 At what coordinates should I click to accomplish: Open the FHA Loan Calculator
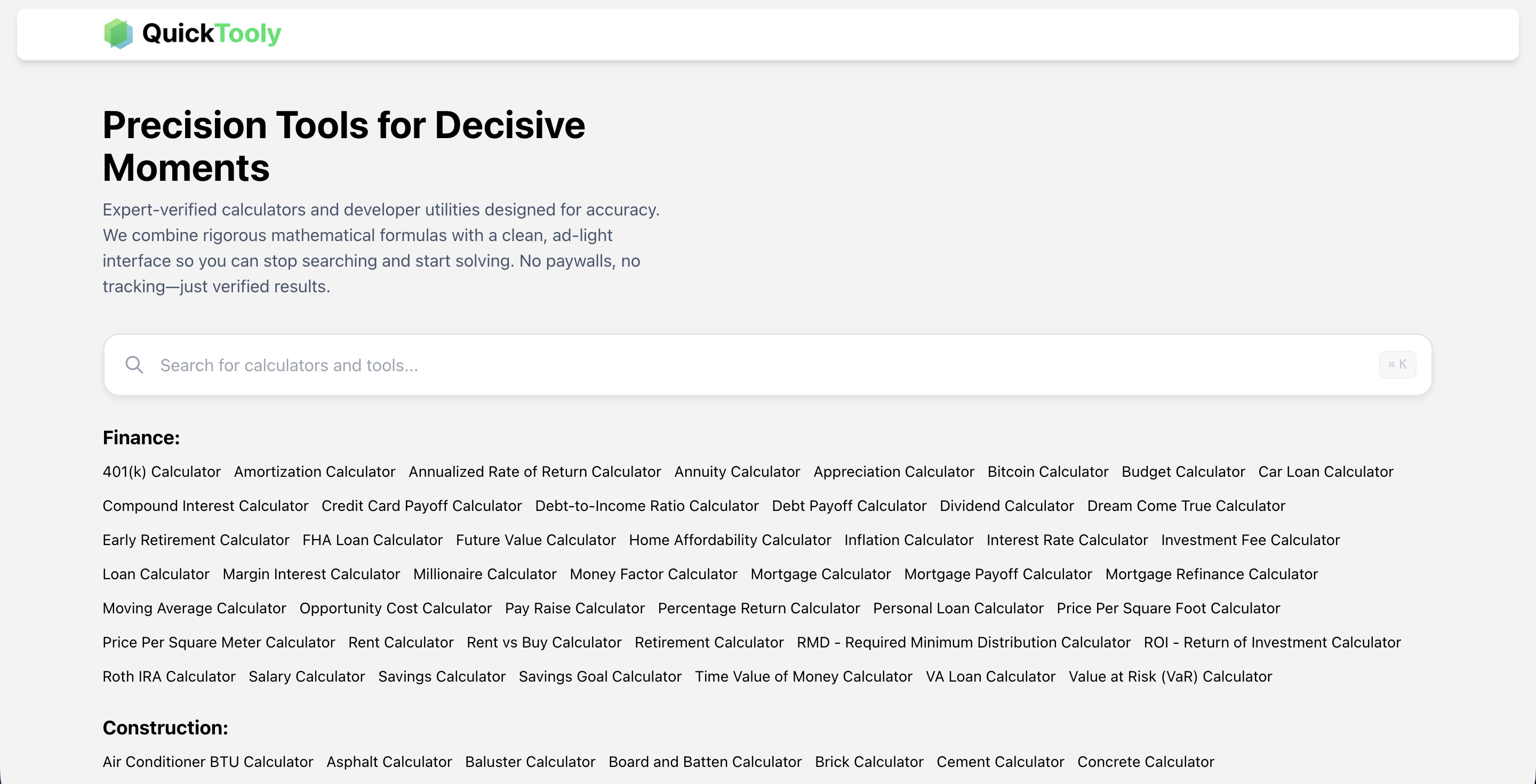point(372,540)
